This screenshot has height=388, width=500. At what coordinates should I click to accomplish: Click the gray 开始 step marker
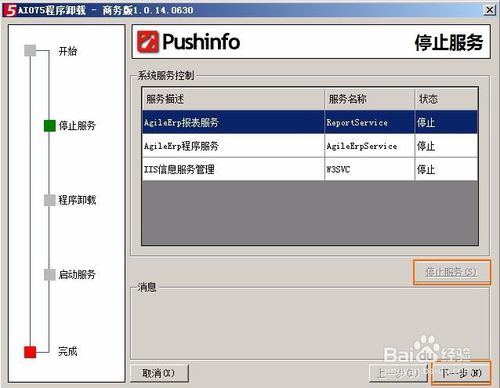[30, 51]
